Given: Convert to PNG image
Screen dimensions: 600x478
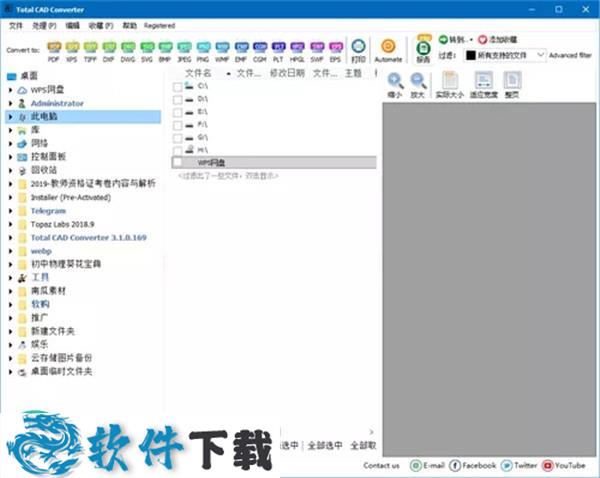Looking at the screenshot, I should point(203,51).
